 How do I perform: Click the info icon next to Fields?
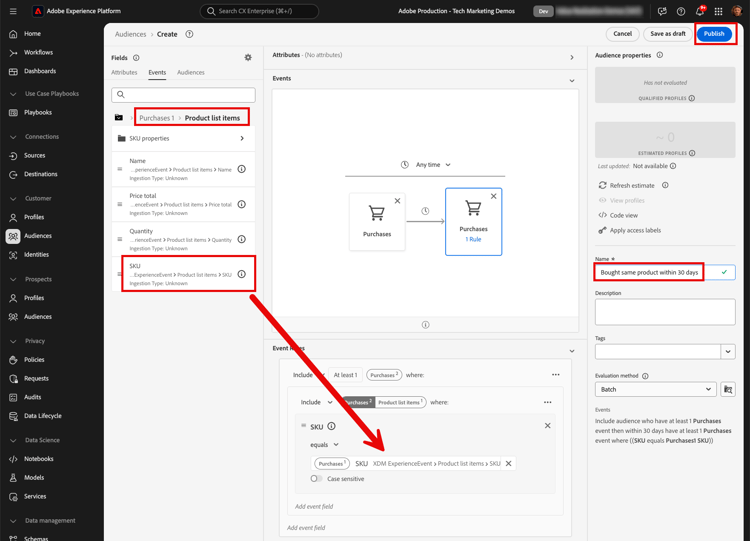pyautogui.click(x=136, y=58)
